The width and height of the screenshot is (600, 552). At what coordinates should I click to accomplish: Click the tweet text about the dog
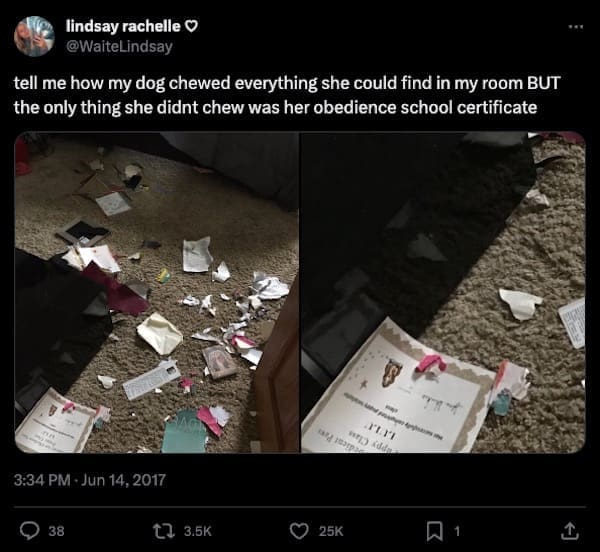coord(287,95)
